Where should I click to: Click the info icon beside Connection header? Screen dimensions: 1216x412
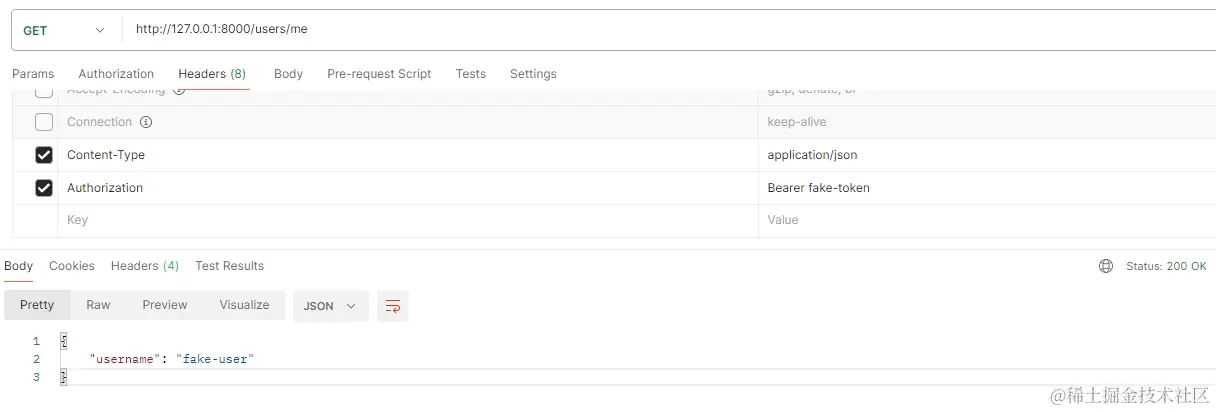tap(146, 122)
